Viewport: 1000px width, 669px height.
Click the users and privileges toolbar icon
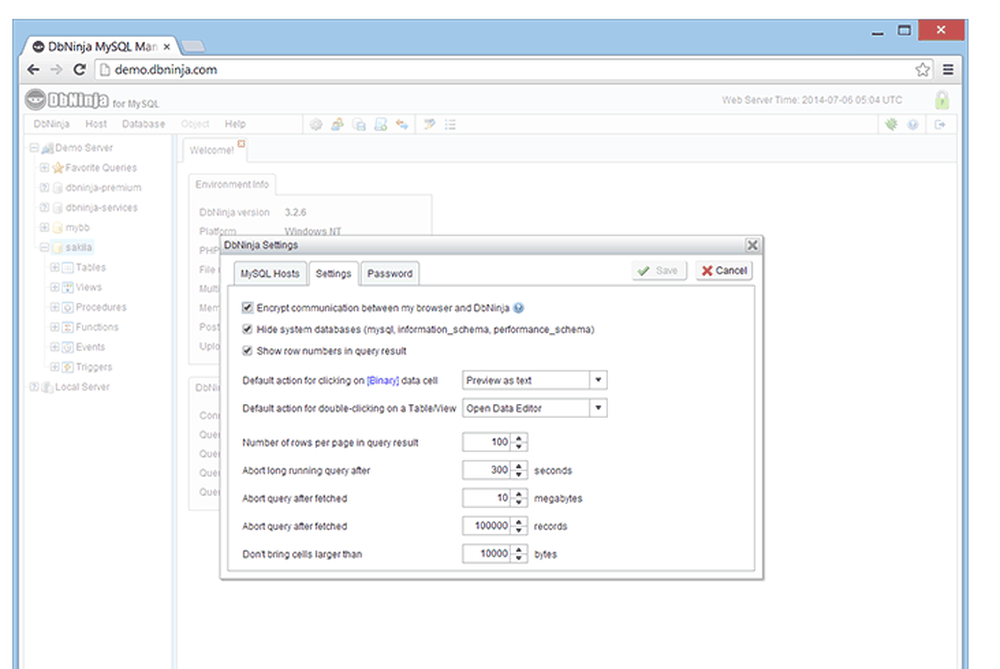click(x=337, y=124)
